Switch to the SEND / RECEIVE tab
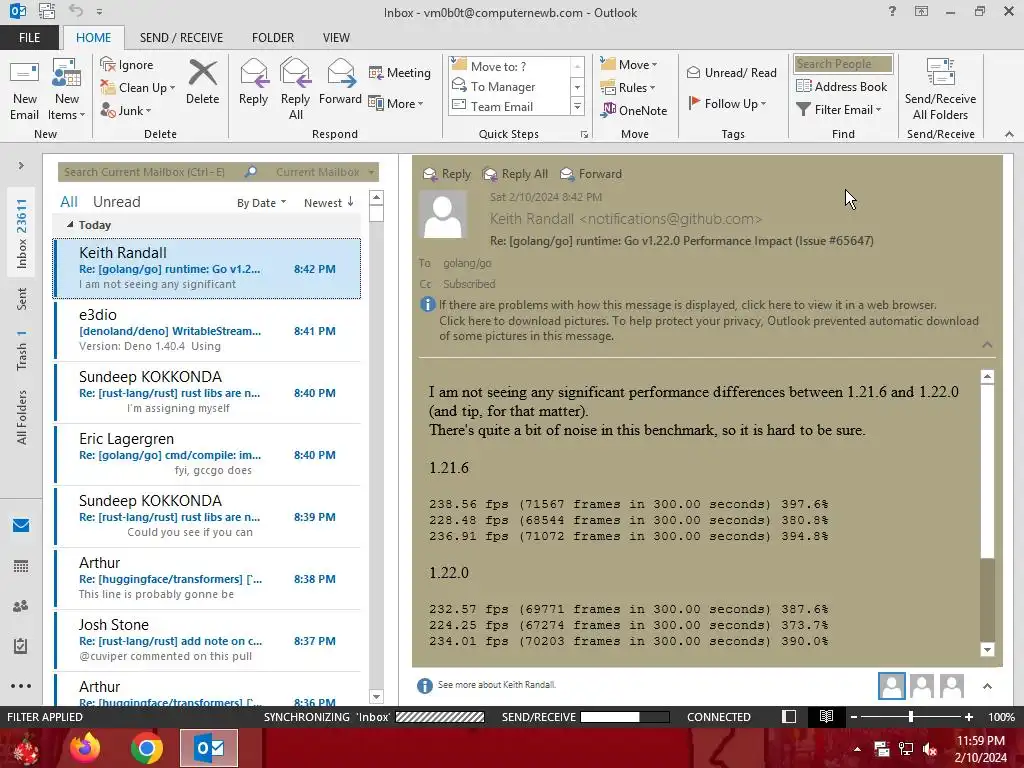Image resolution: width=1024 pixels, height=768 pixels. point(181,38)
